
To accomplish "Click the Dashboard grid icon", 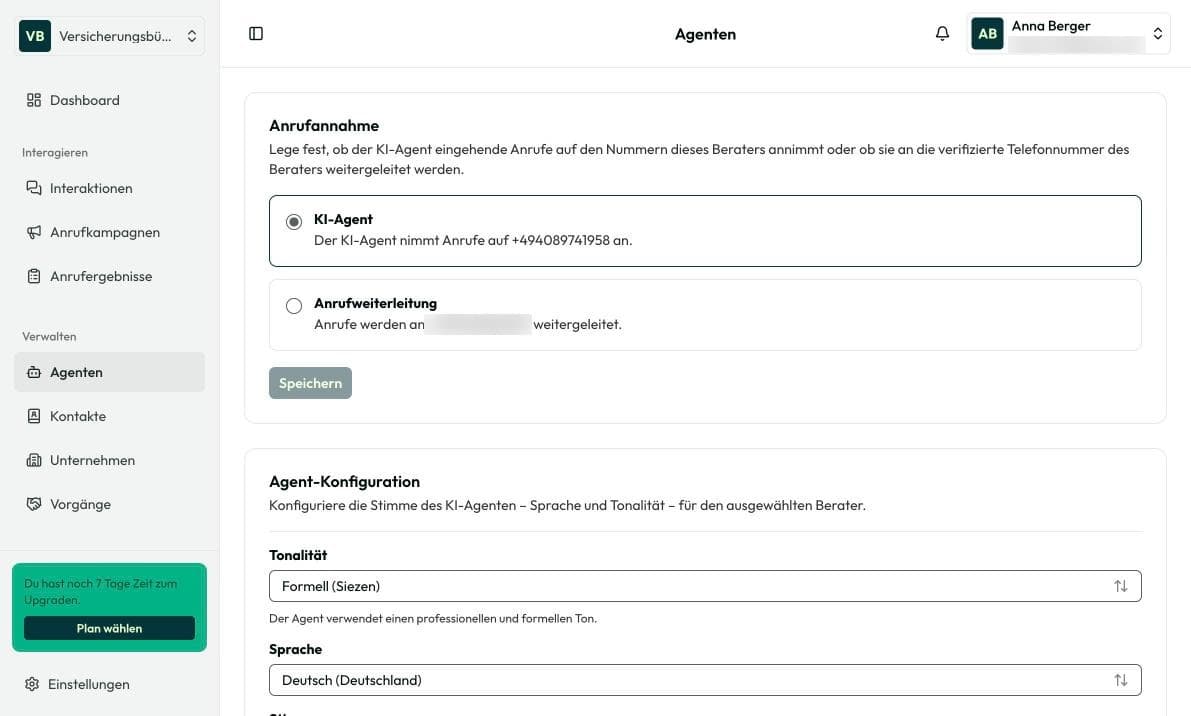I will (x=33, y=100).
